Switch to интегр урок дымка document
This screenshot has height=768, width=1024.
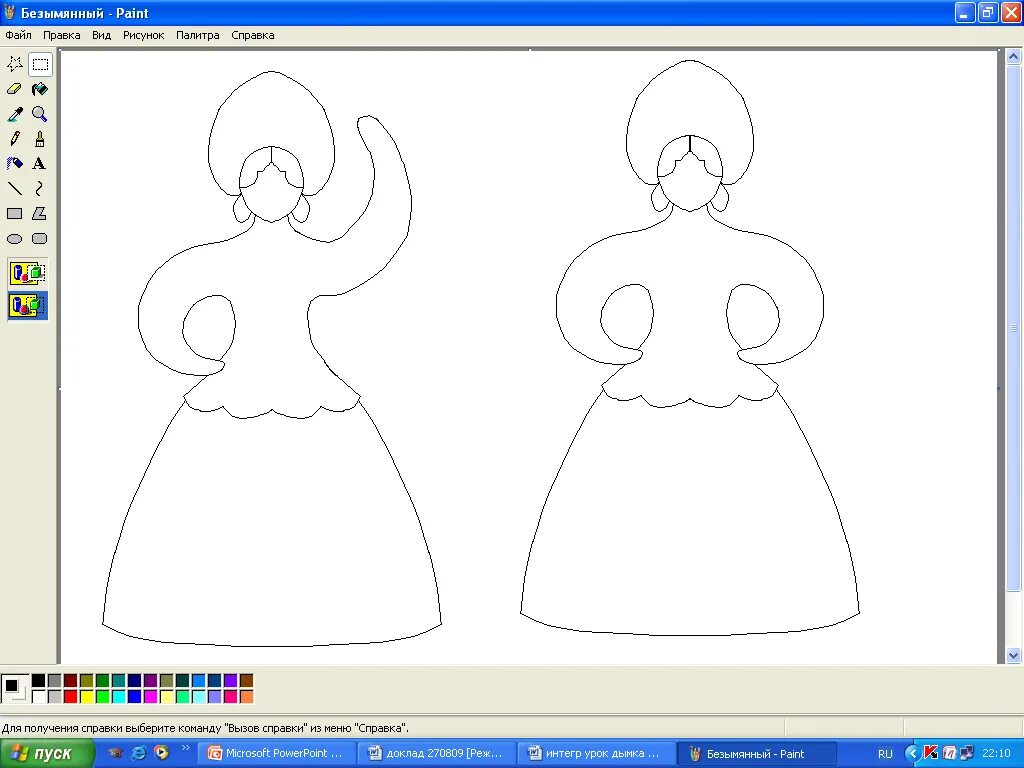(x=598, y=754)
